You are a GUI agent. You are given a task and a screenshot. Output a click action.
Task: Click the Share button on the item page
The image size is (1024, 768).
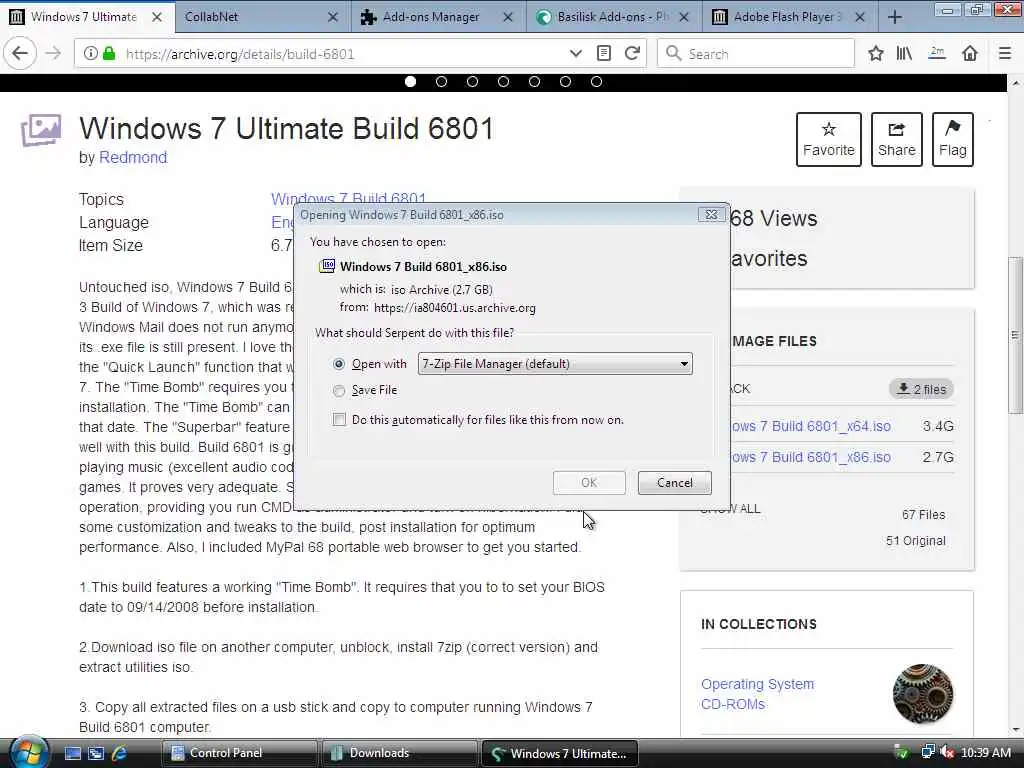(897, 139)
